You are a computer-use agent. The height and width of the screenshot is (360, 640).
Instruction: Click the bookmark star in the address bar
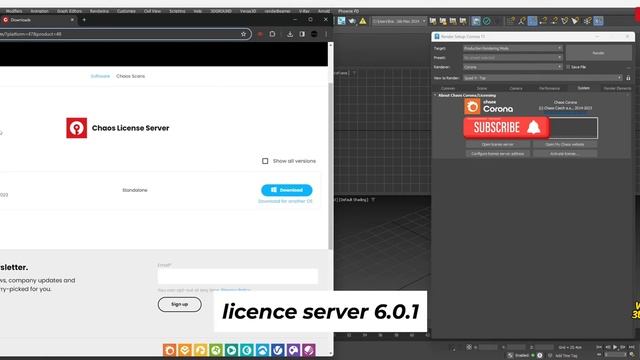[x=243, y=34]
